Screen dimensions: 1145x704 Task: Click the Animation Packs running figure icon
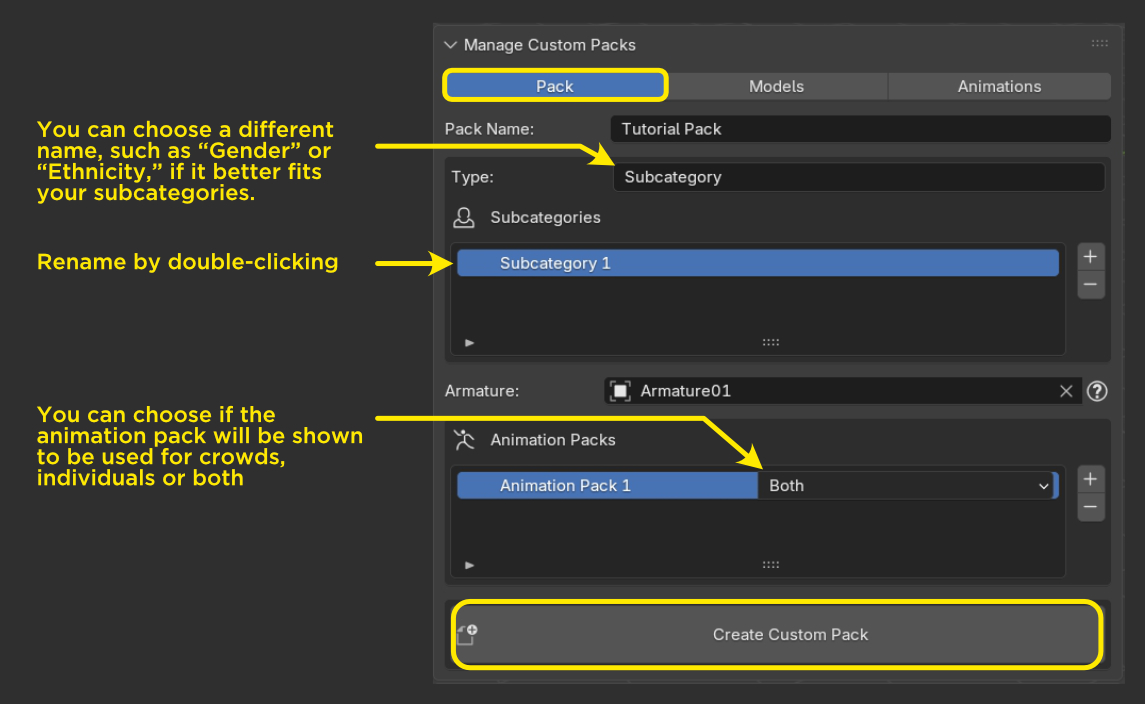(x=463, y=440)
